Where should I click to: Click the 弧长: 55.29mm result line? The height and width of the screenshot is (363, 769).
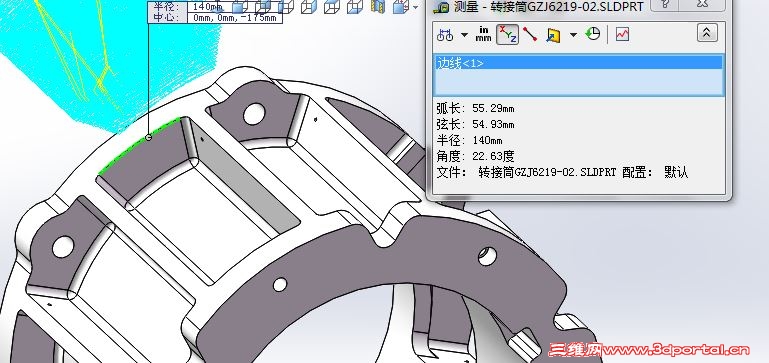tap(475, 108)
